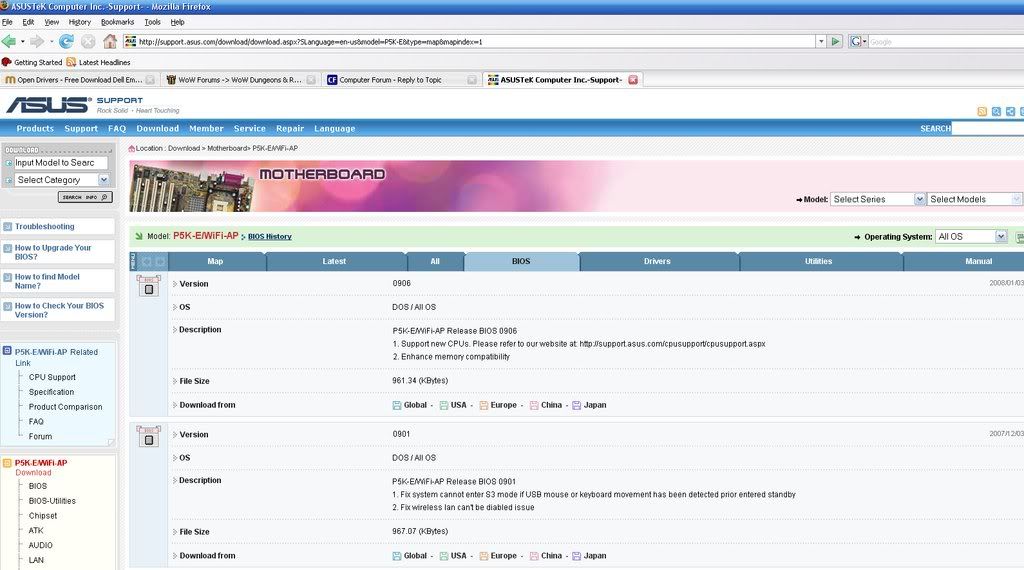
Task: Click the Input Model to Search field
Action: (61, 163)
